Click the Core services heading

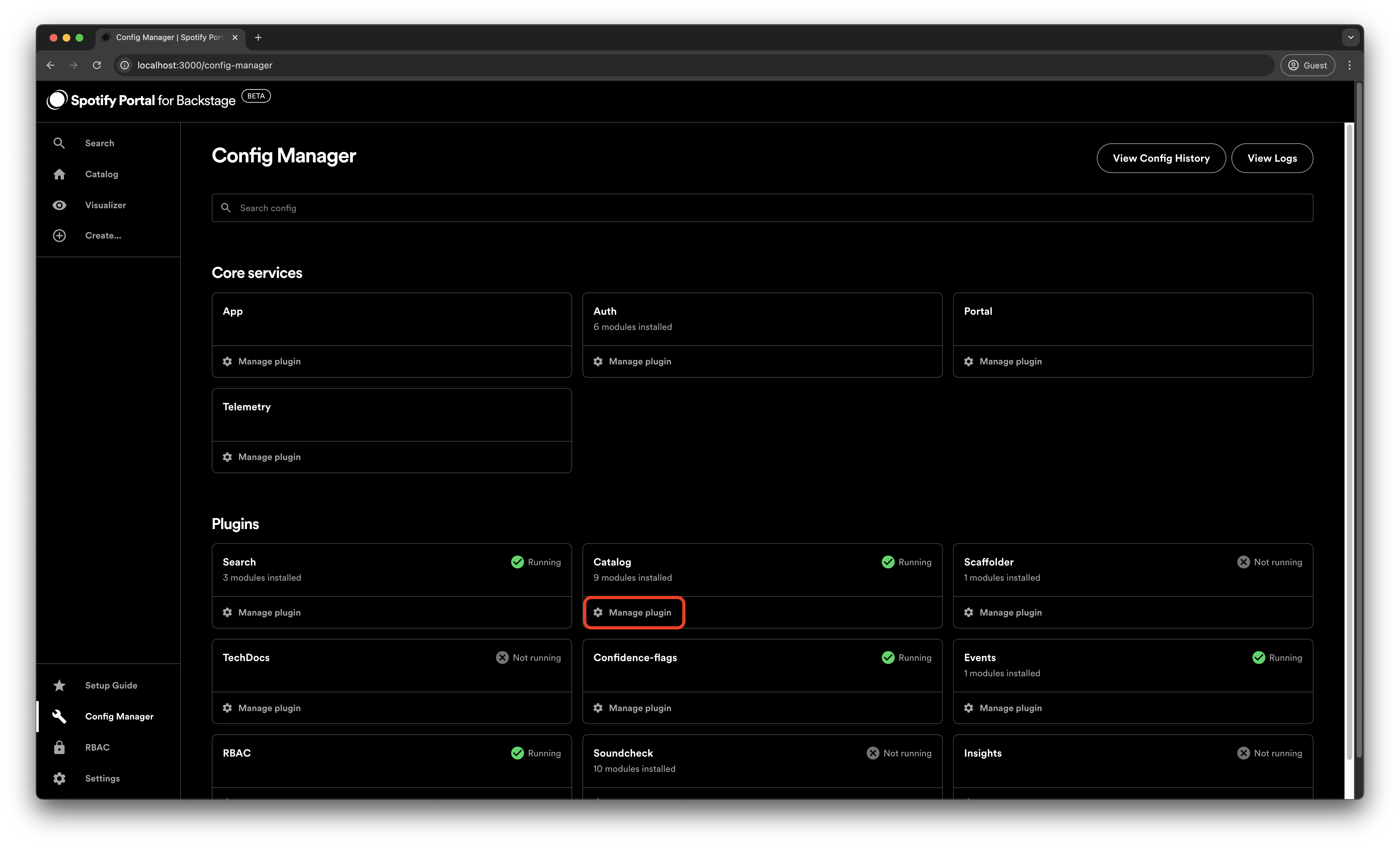click(257, 273)
